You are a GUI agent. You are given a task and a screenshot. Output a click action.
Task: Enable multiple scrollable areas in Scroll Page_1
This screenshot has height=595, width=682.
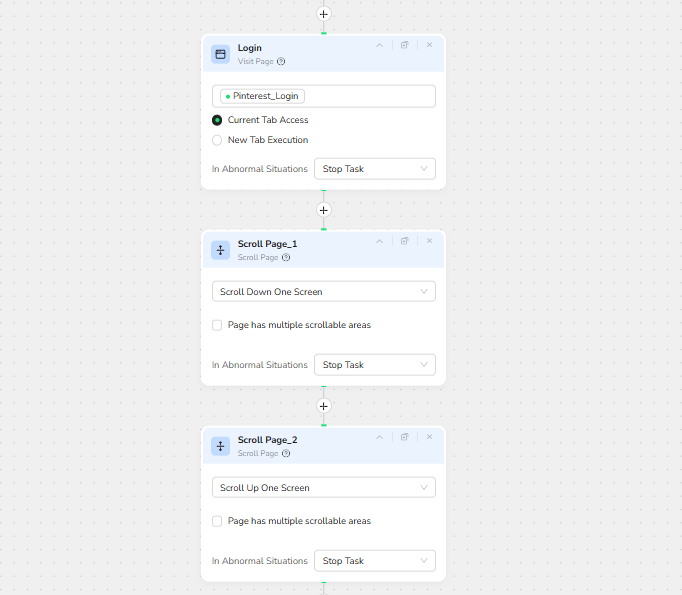[217, 325]
